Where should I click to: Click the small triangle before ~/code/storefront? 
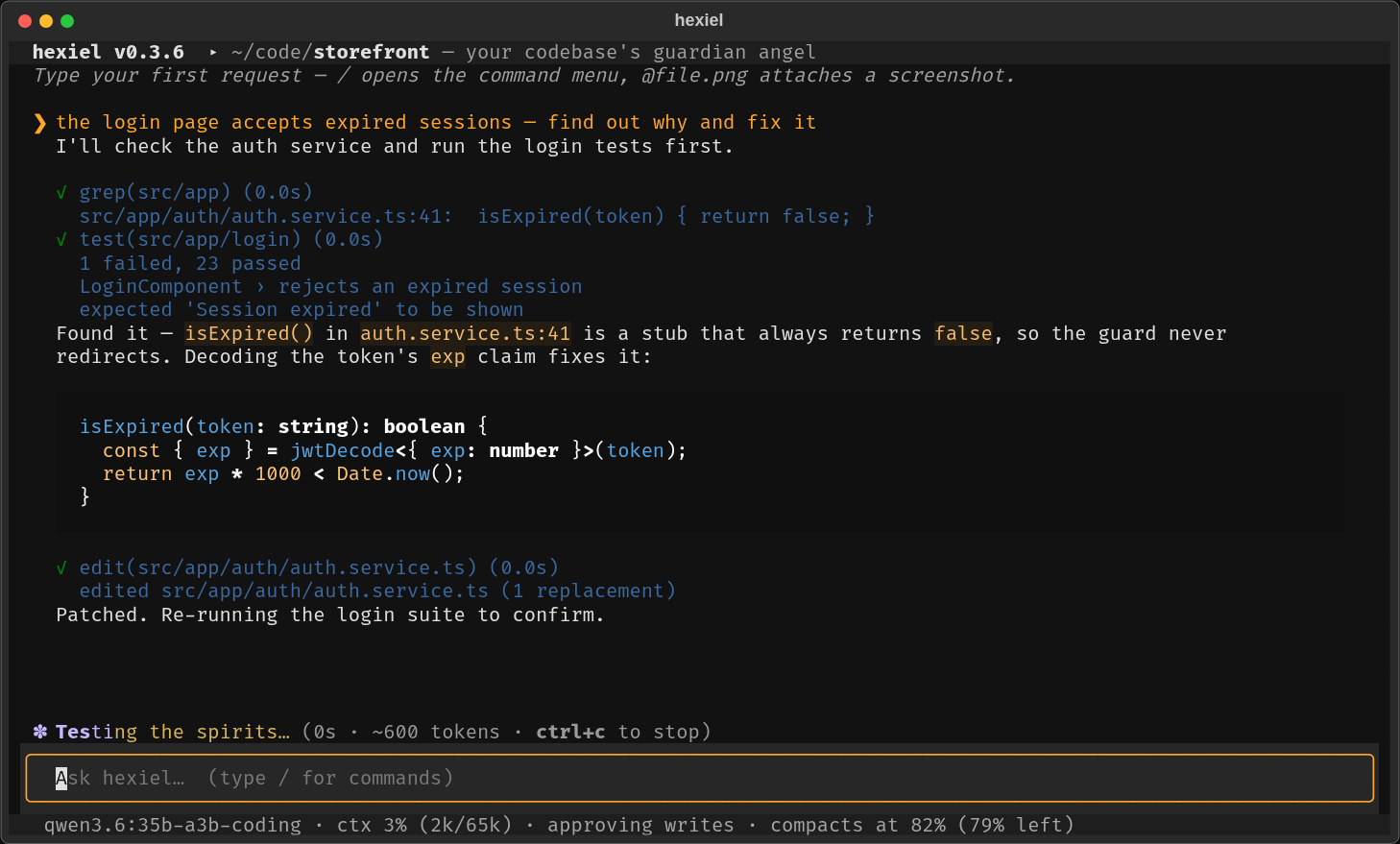click(212, 53)
